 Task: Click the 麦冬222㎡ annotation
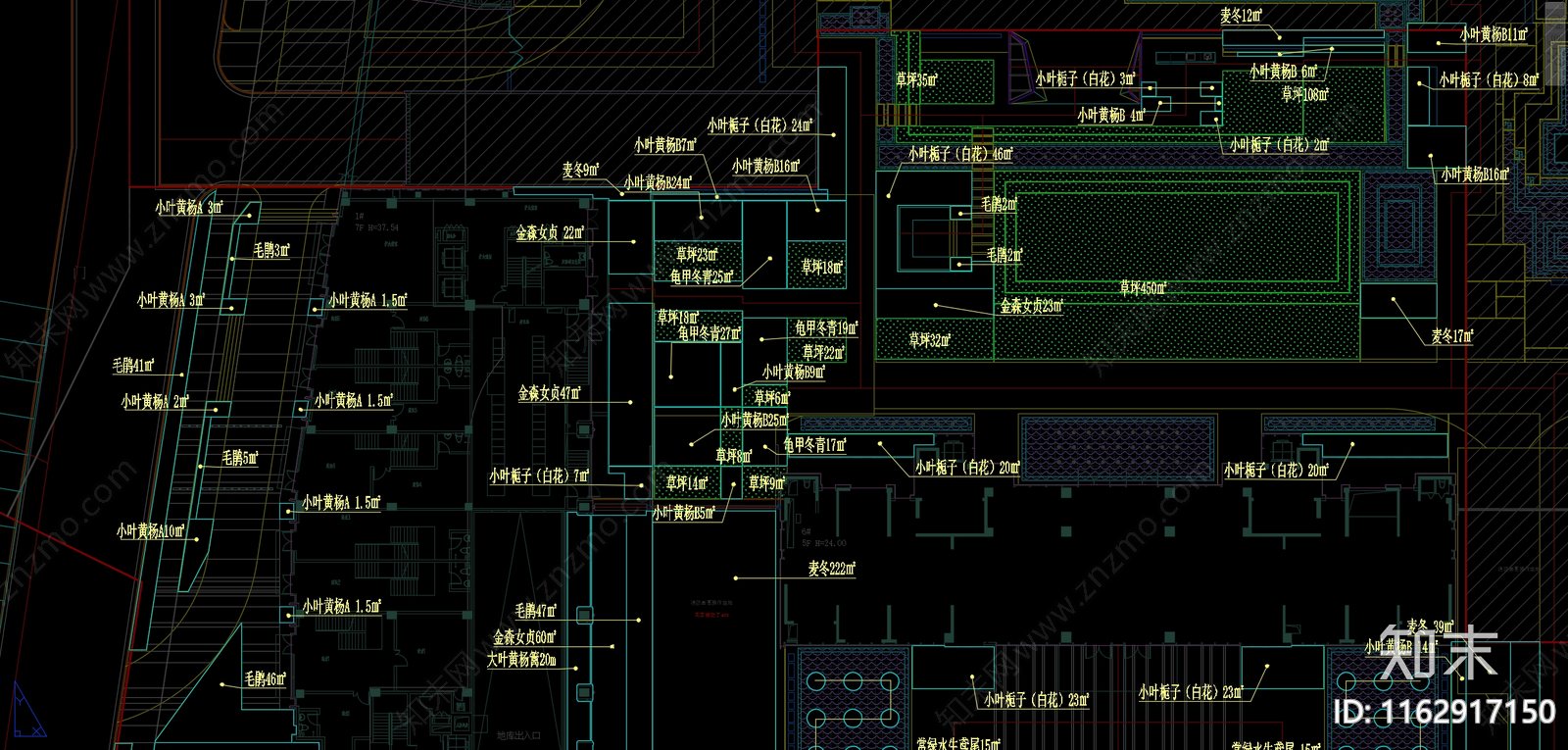(x=832, y=569)
